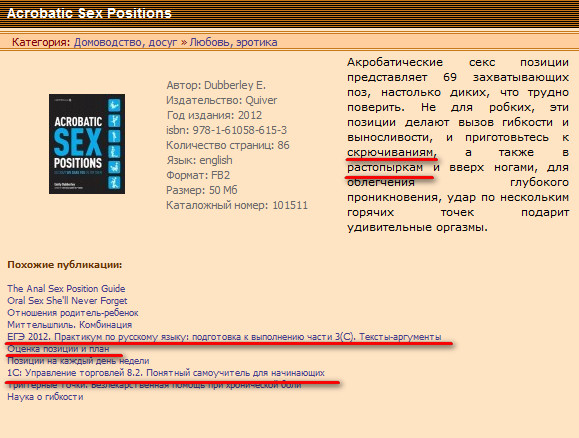Open Oral Sex She'll Never Forget link
Image resolution: width=579 pixels, height=438 pixels.
[67, 301]
